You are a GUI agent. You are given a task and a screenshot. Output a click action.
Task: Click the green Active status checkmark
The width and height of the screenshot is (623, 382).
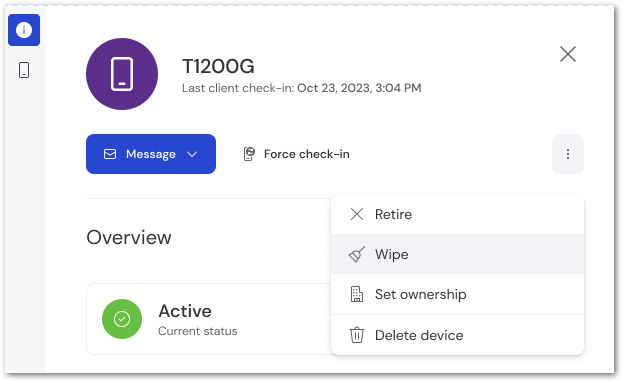click(x=122, y=319)
